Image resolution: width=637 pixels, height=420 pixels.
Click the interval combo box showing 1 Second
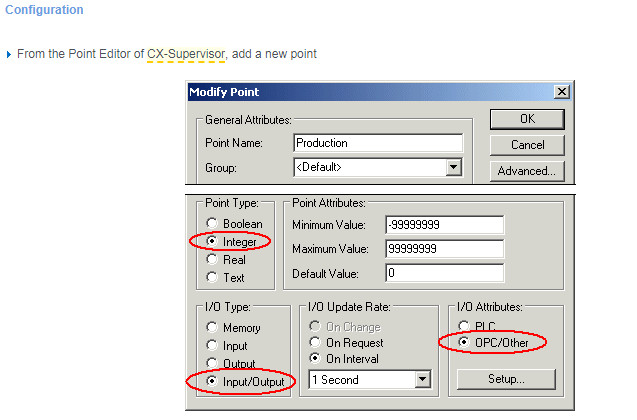pos(370,379)
